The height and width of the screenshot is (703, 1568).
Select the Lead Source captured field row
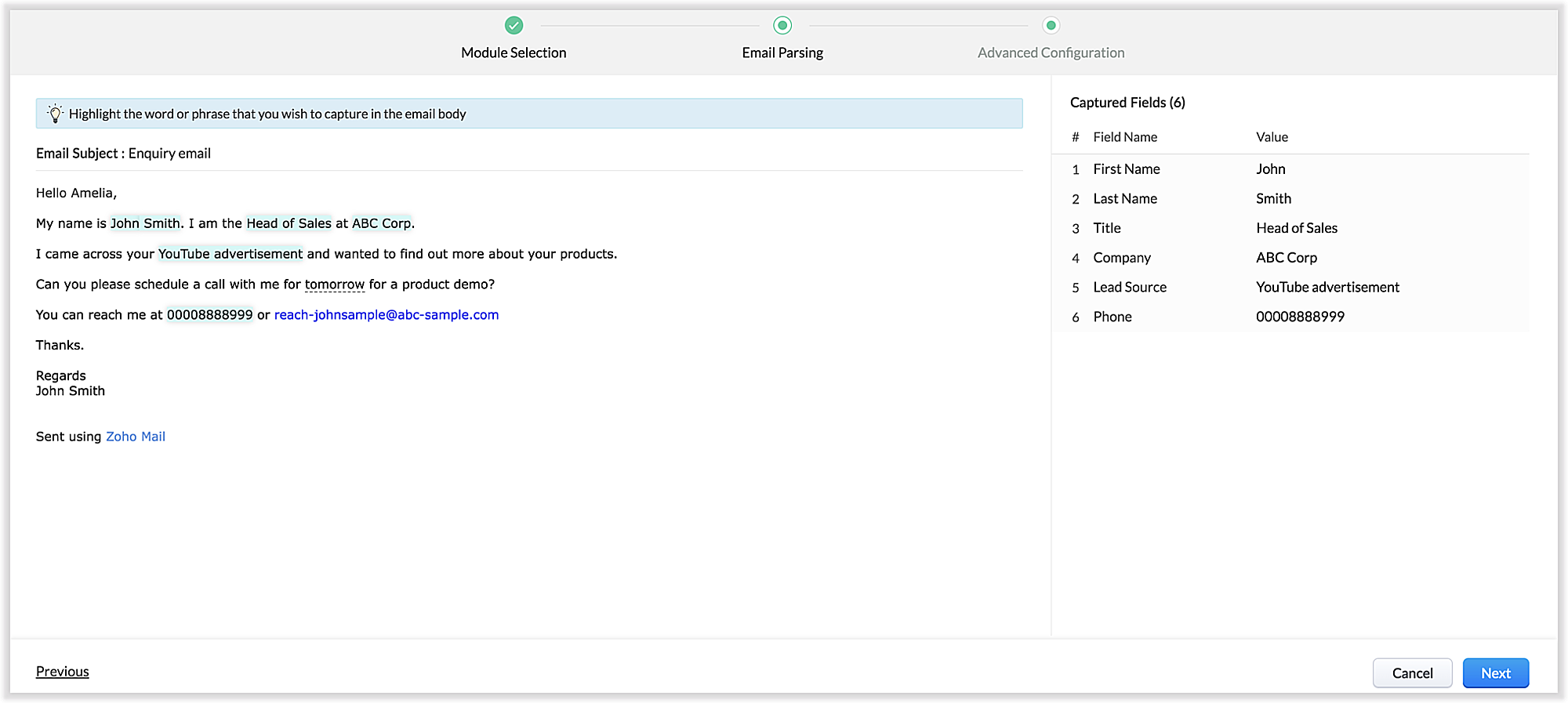pos(1290,288)
